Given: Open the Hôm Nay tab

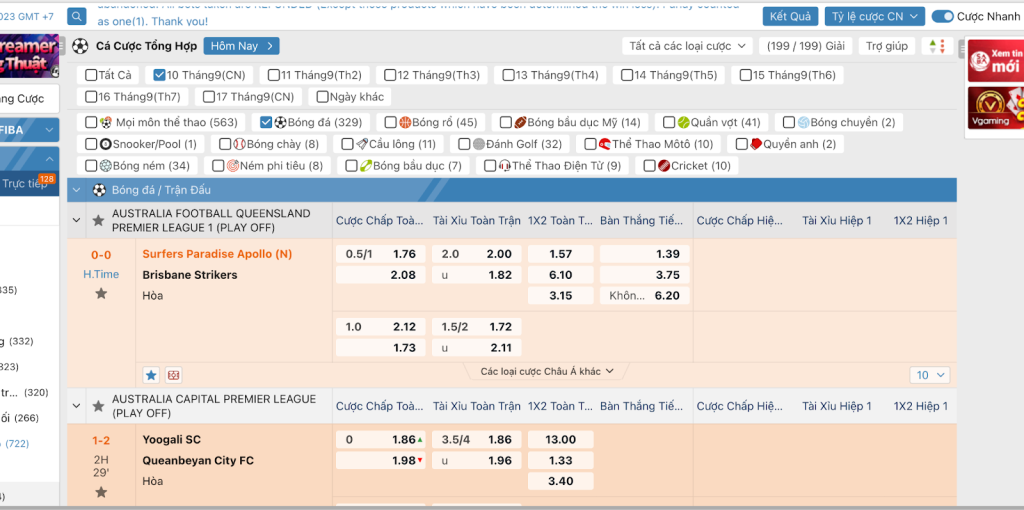Looking at the screenshot, I should [241, 46].
